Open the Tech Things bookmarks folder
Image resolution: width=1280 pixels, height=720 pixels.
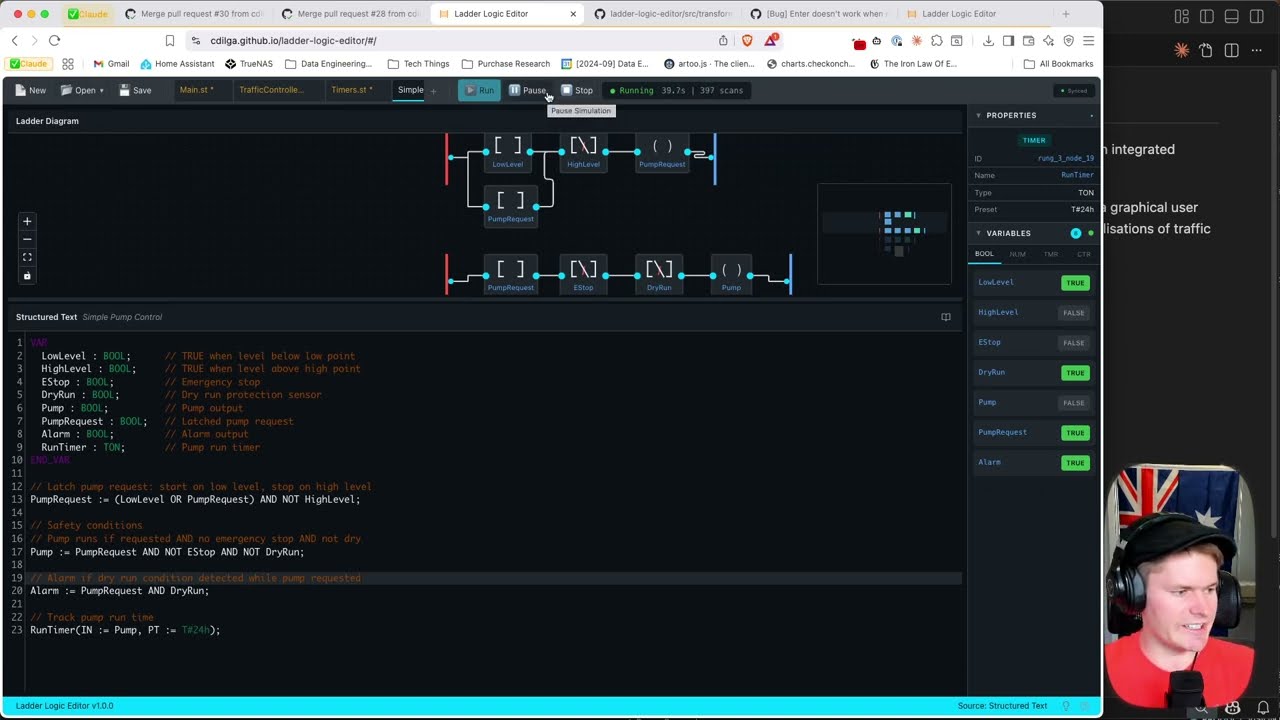[x=419, y=64]
